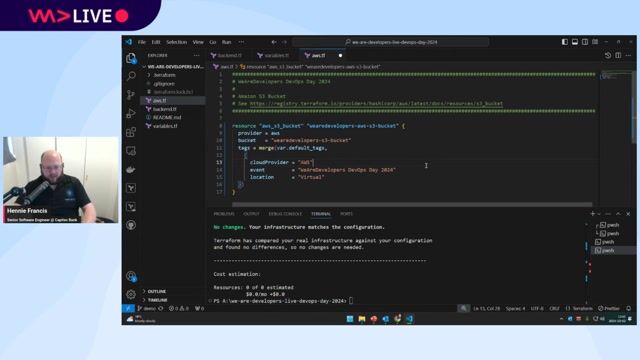The image size is (640, 360).
Task: Open the Search view in activity bar
Action: [x=131, y=76]
